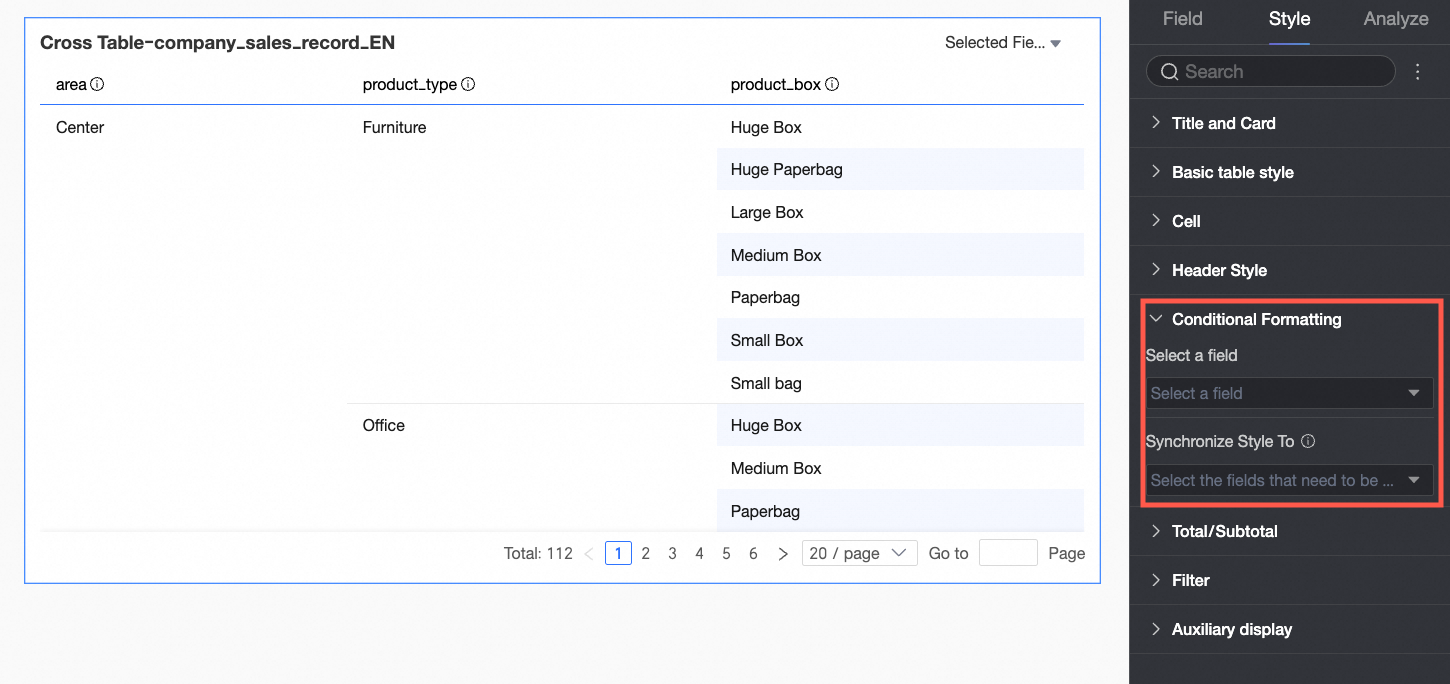Screen dimensions: 1450x684
Task: Click the info icon beside product_box header
Action: pyautogui.click(x=832, y=85)
